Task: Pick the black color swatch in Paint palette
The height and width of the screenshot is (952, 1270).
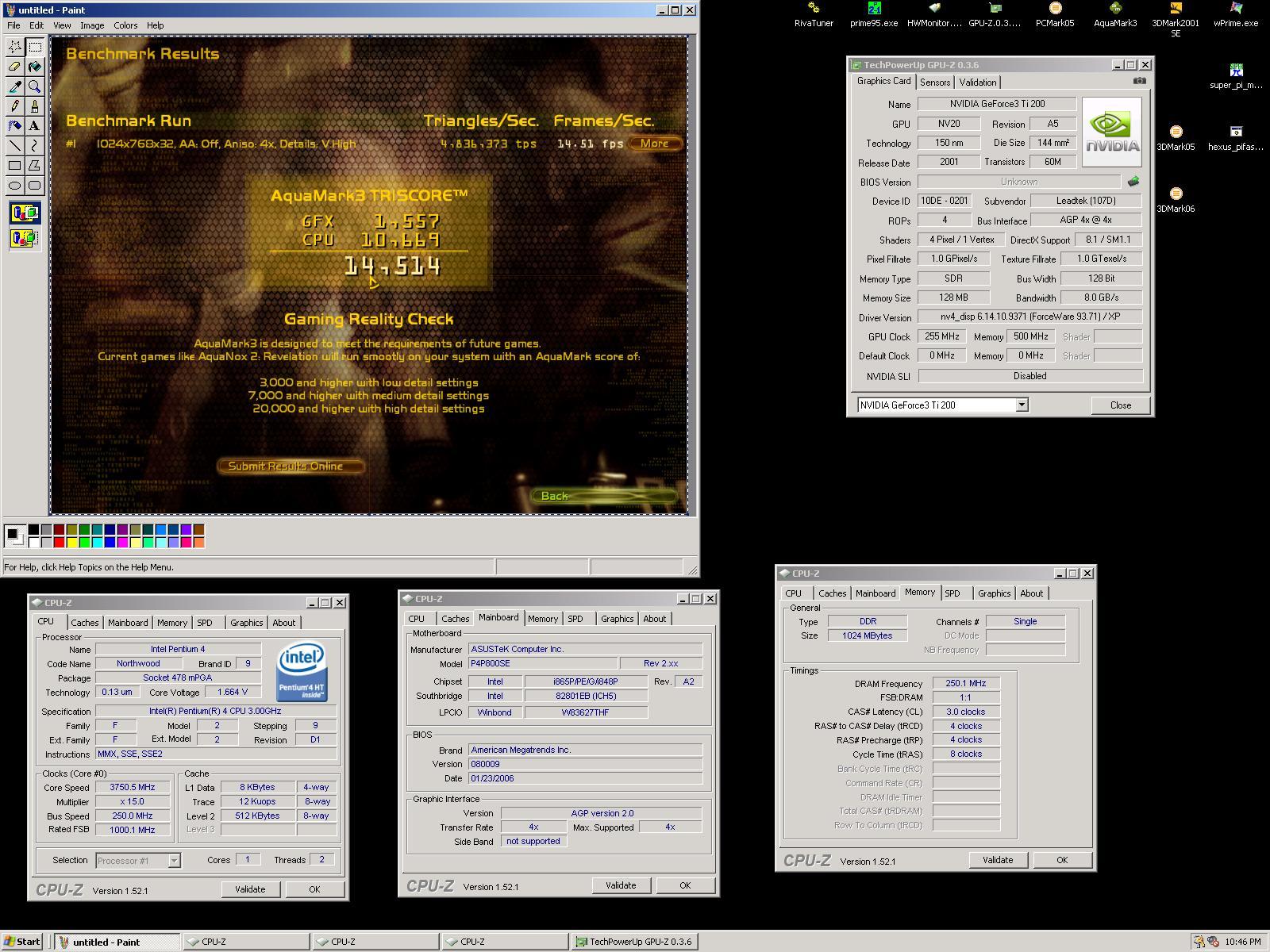Action: 34,530
